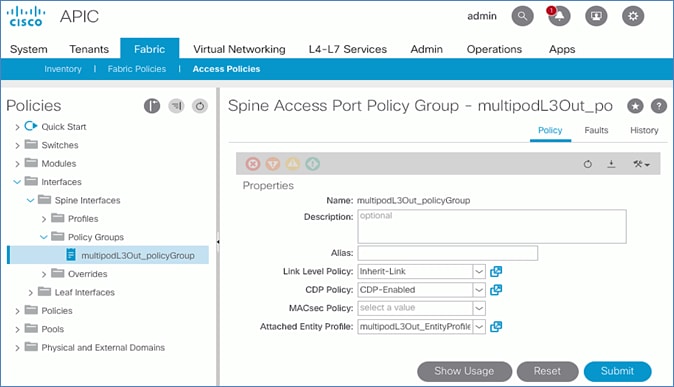Click the monitor display icon in header
Image resolution: width=674 pixels, height=387 pixels.
pos(596,16)
